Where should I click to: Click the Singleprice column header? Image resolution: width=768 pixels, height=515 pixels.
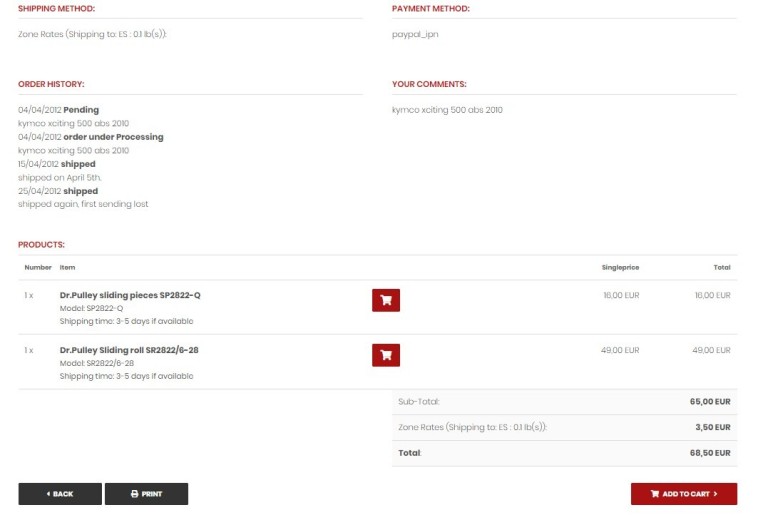pos(620,268)
